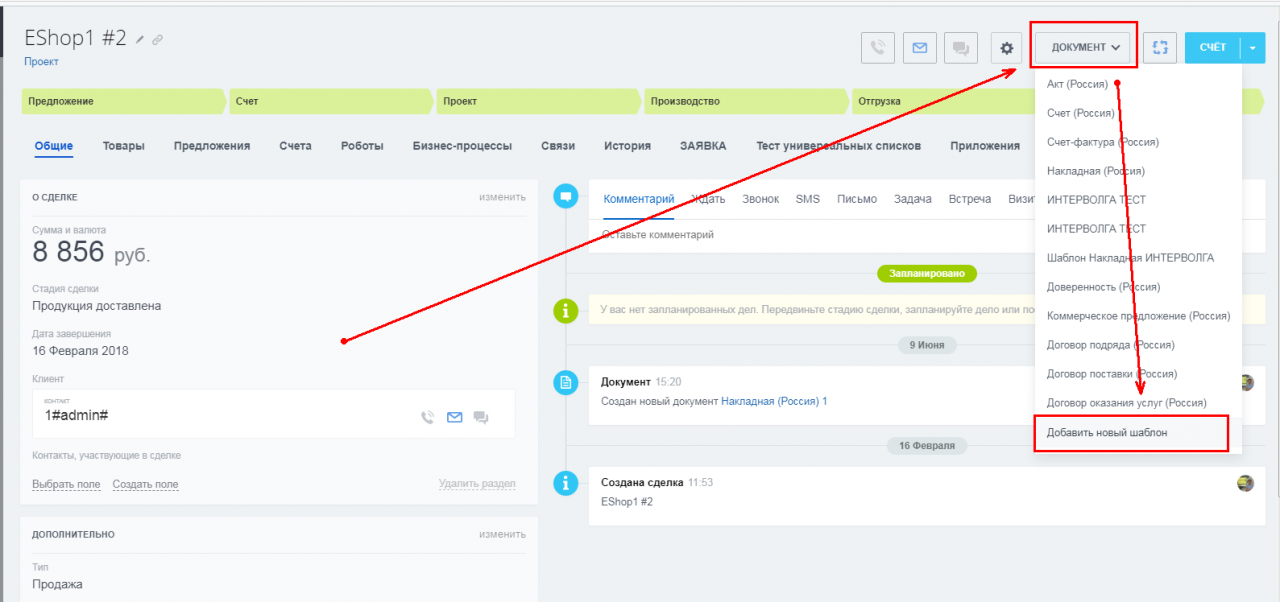Click user avatar on Создана сделка entry
1280x602 pixels.
[1245, 483]
